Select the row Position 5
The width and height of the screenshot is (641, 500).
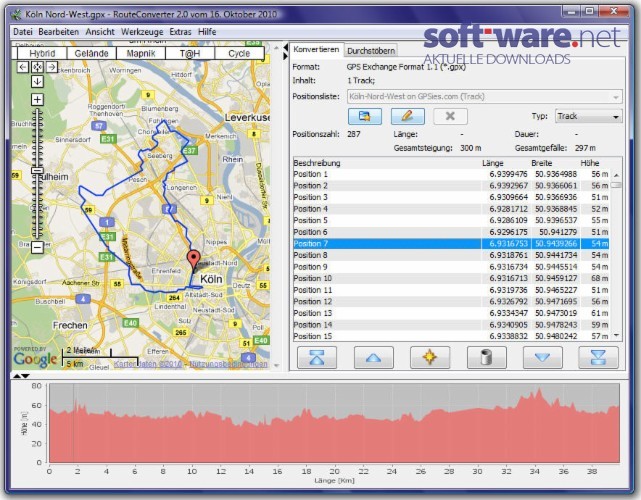(x=451, y=220)
